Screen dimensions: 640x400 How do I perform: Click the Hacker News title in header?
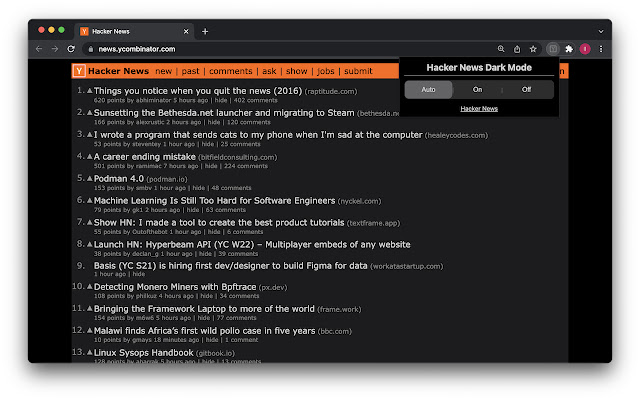coord(118,71)
